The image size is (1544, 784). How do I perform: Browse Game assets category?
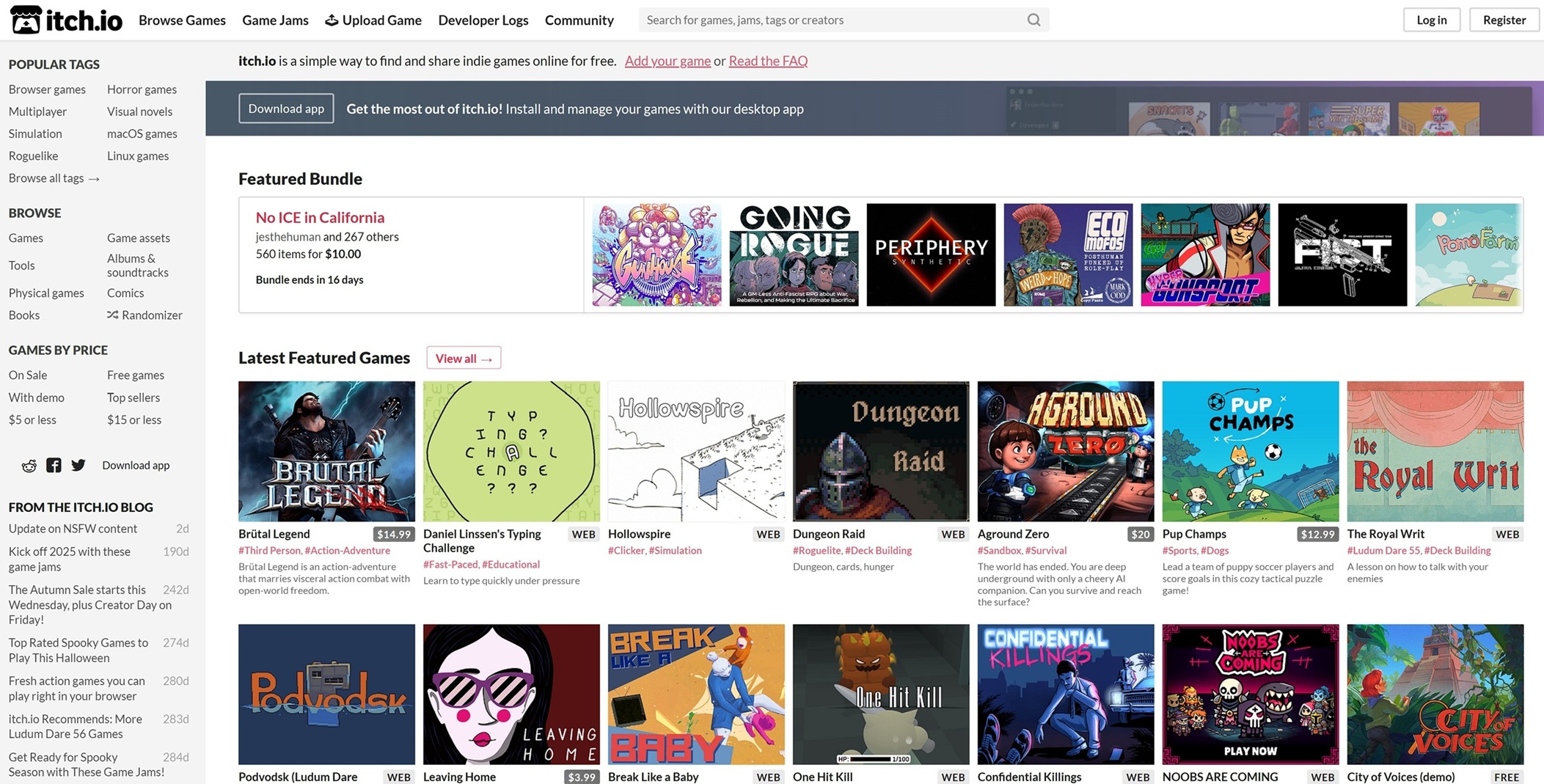(x=139, y=238)
